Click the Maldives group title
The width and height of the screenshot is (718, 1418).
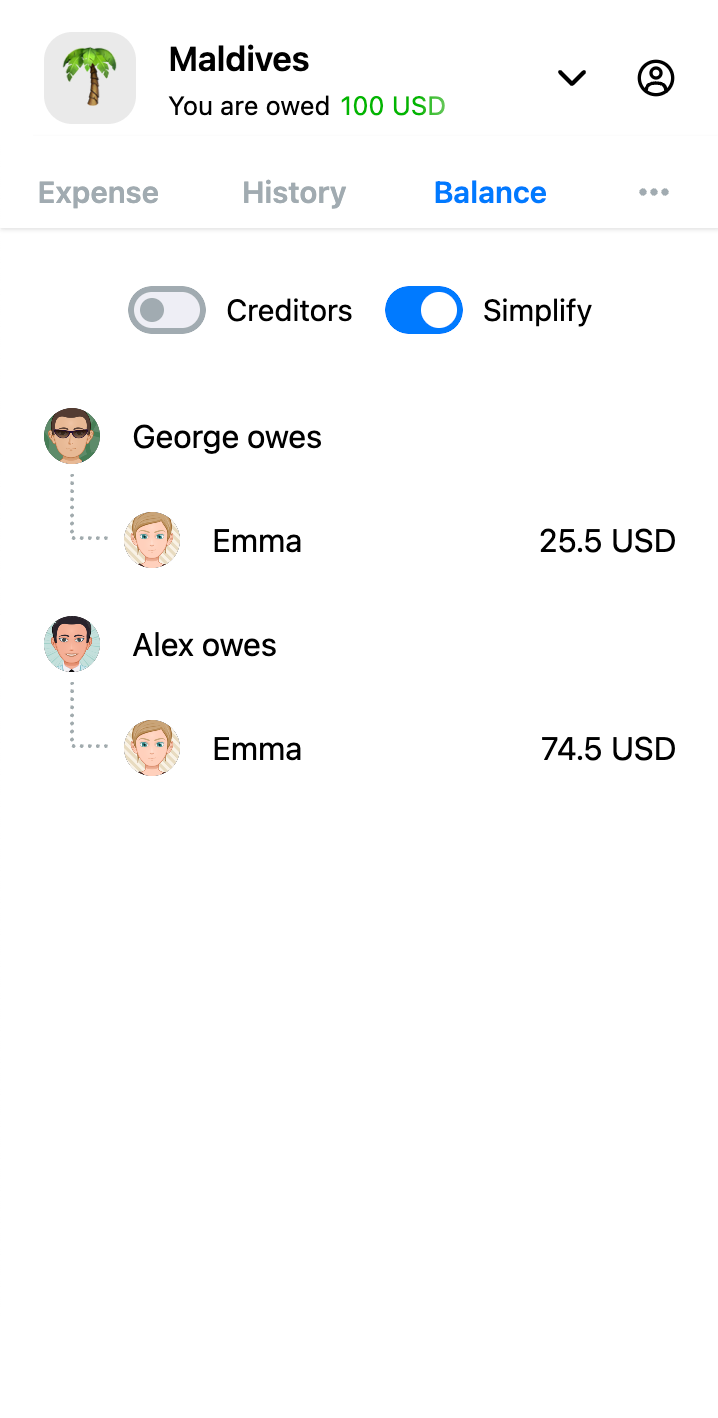pyautogui.click(x=239, y=60)
